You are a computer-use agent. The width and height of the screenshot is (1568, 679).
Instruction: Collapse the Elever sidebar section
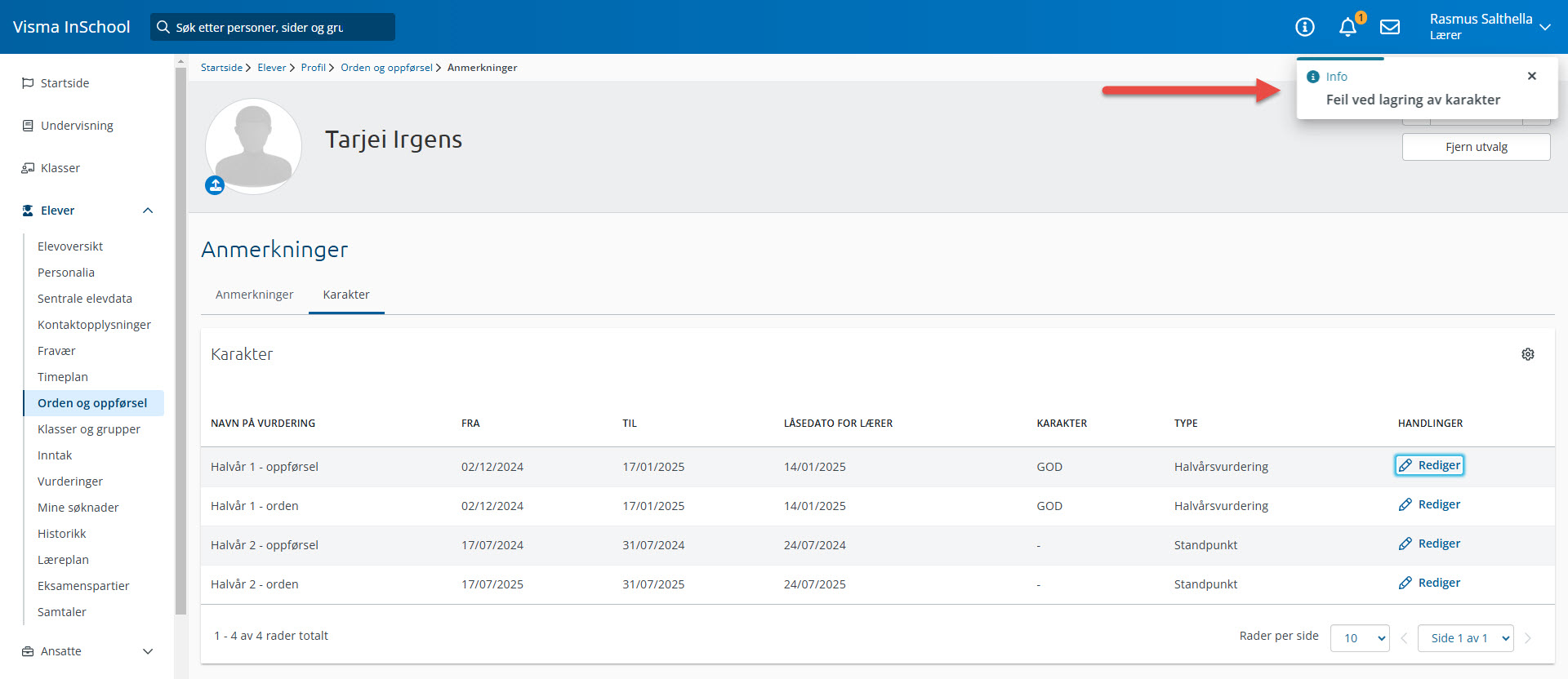(x=148, y=211)
